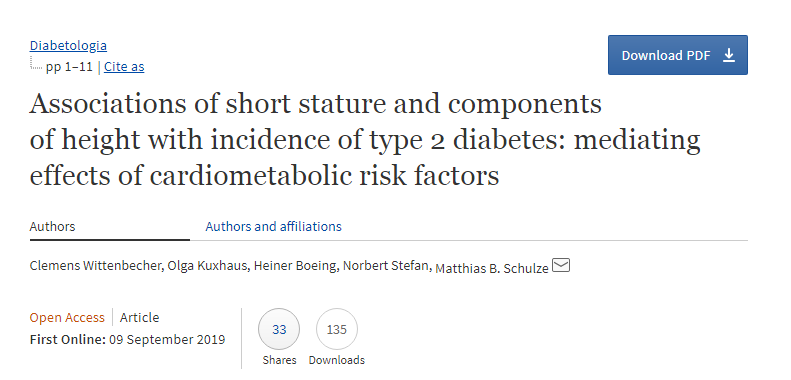The width and height of the screenshot is (791, 380).
Task: Click the Article type label
Action: click(x=139, y=317)
